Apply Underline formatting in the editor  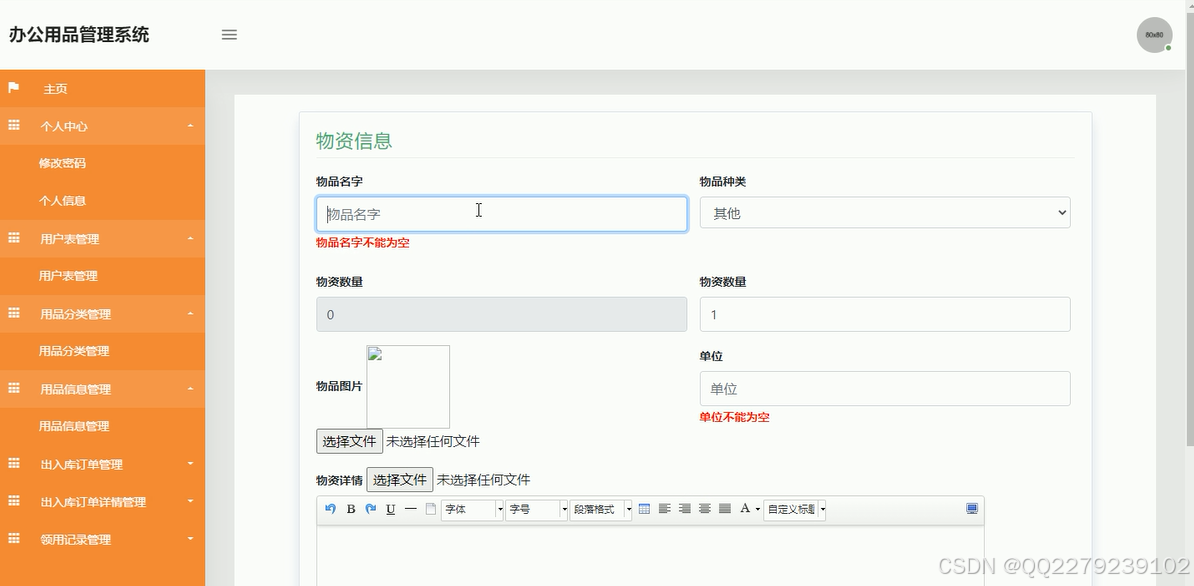coord(390,509)
